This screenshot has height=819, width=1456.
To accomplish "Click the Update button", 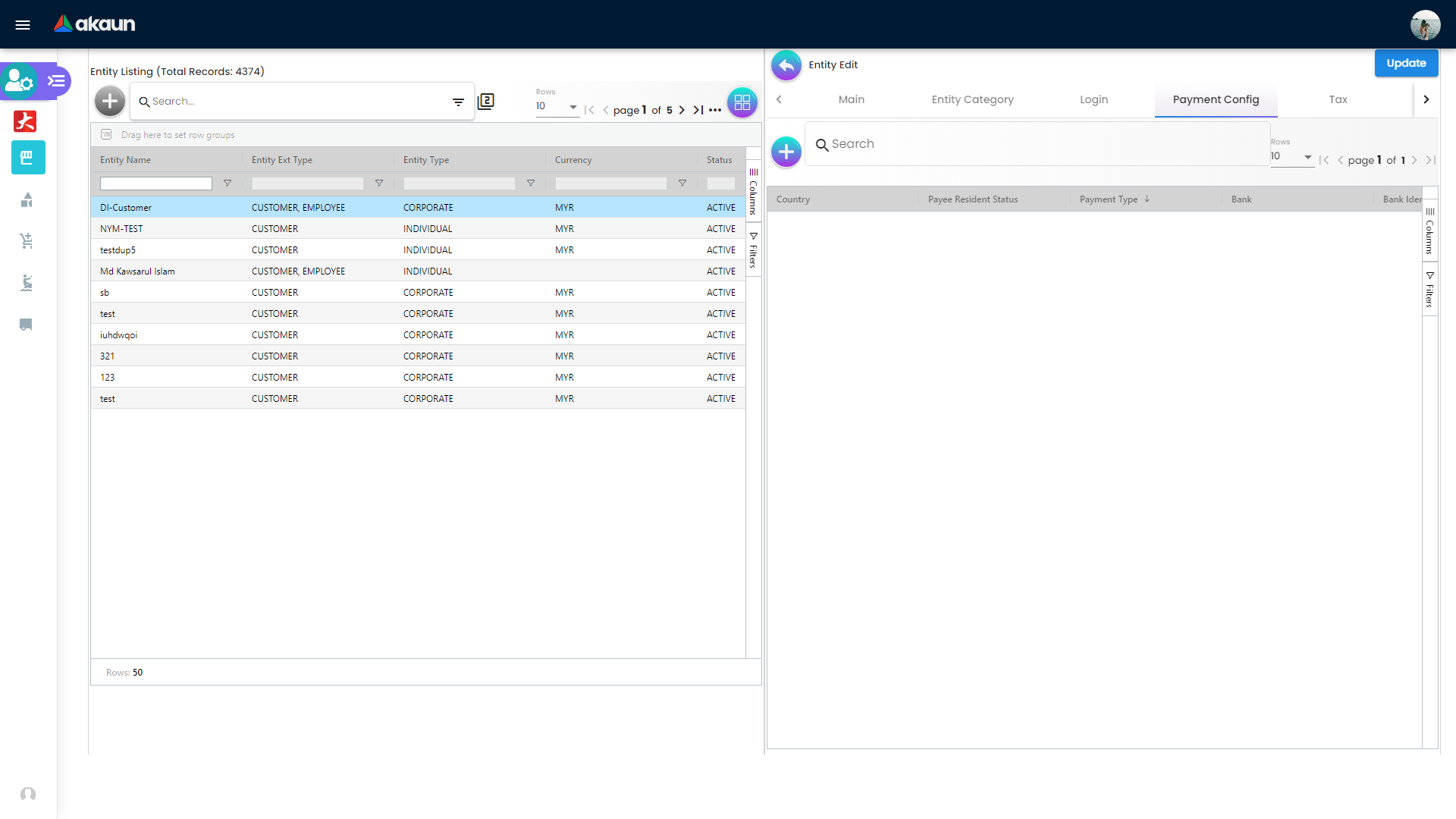I will coord(1406,63).
